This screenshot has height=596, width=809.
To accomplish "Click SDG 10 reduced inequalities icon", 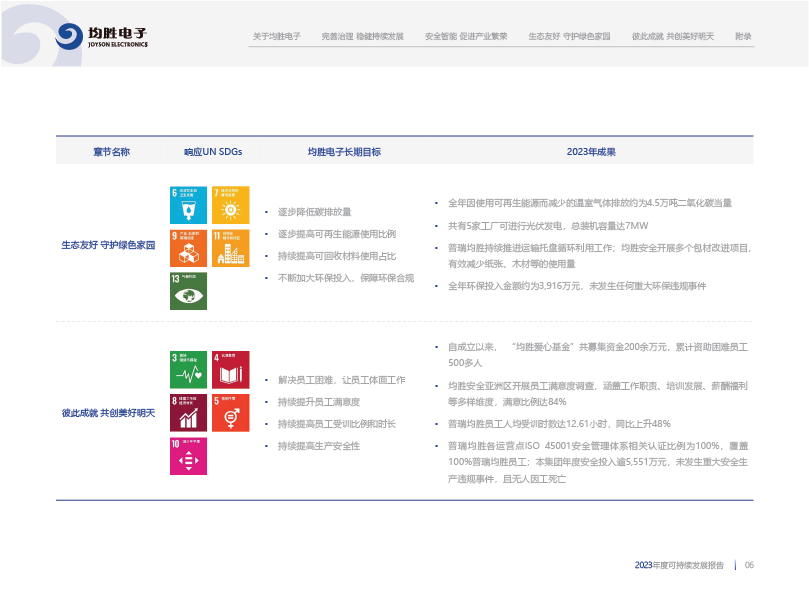I will tap(188, 456).
